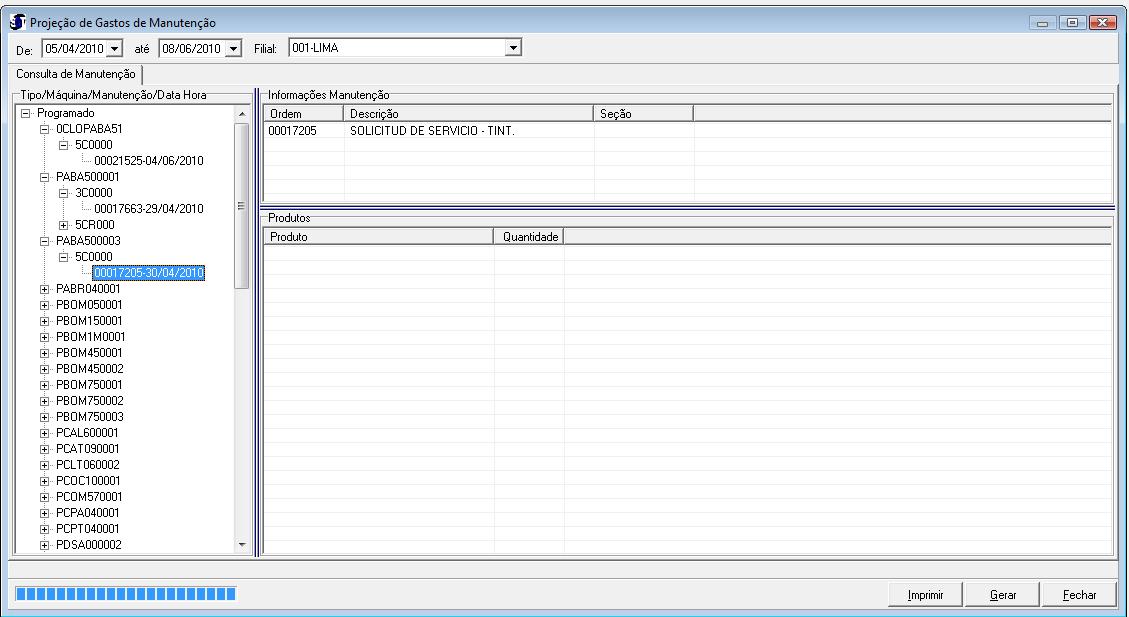Expand the 5CR000 tree node
This screenshot has height=617, width=1129.
click(63, 225)
